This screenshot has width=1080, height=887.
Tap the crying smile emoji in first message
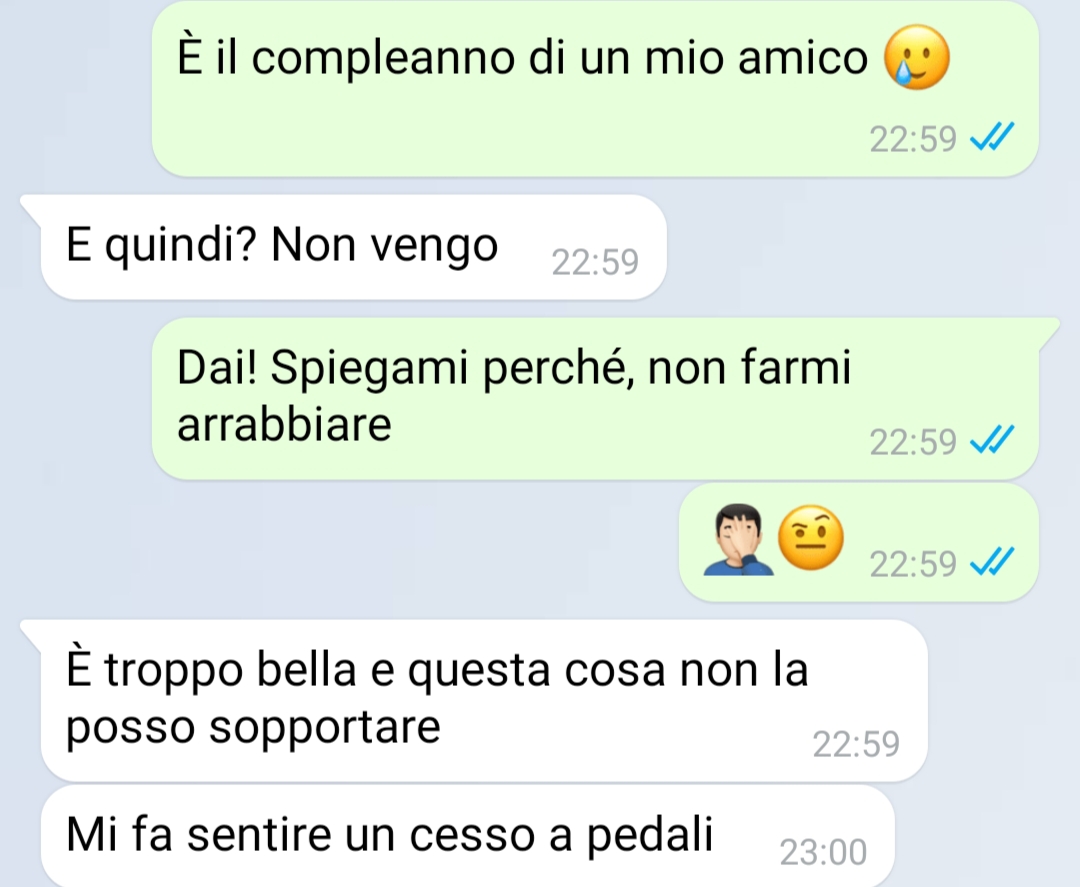click(917, 57)
